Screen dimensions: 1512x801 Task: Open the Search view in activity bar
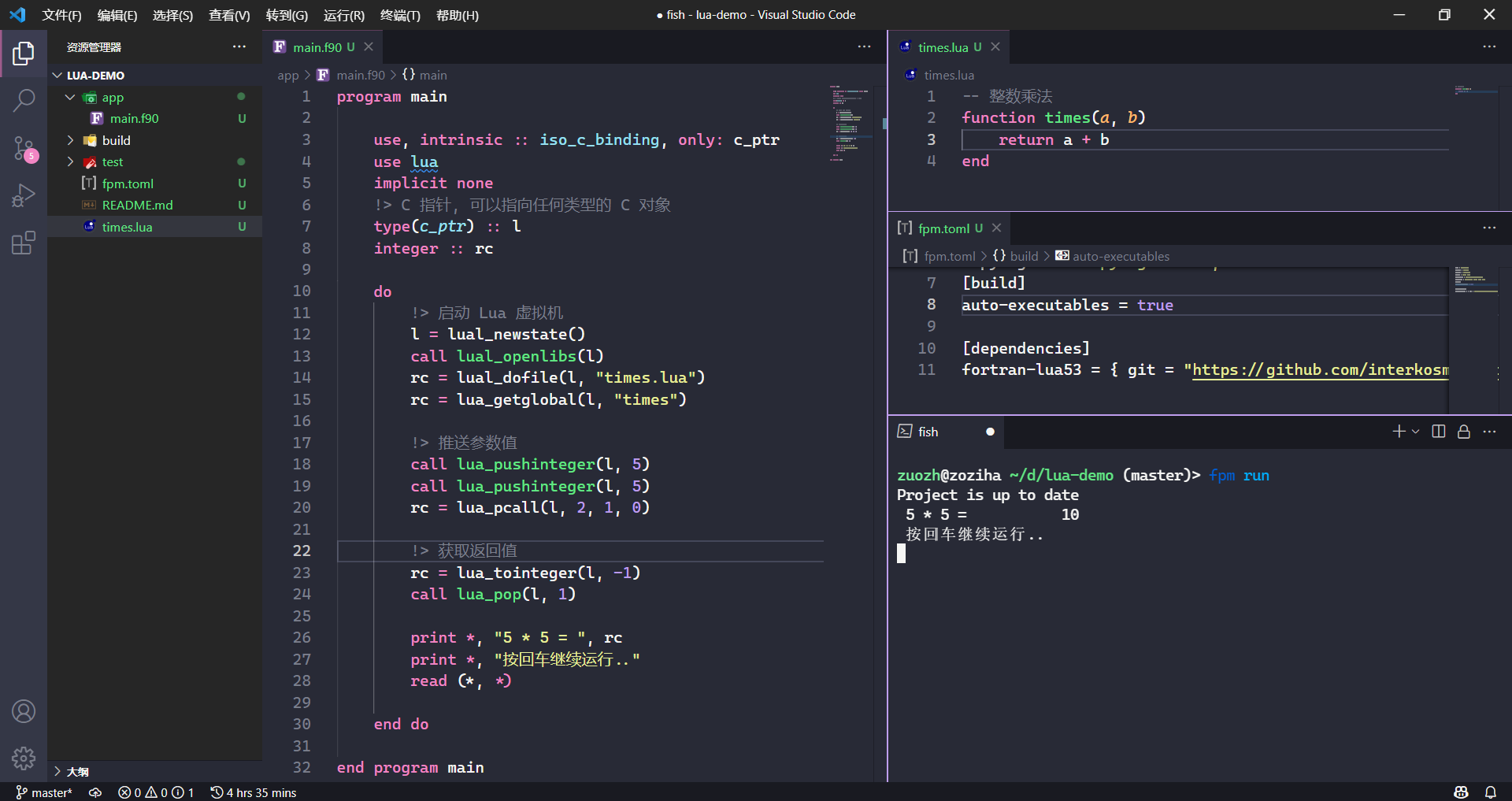(x=24, y=100)
